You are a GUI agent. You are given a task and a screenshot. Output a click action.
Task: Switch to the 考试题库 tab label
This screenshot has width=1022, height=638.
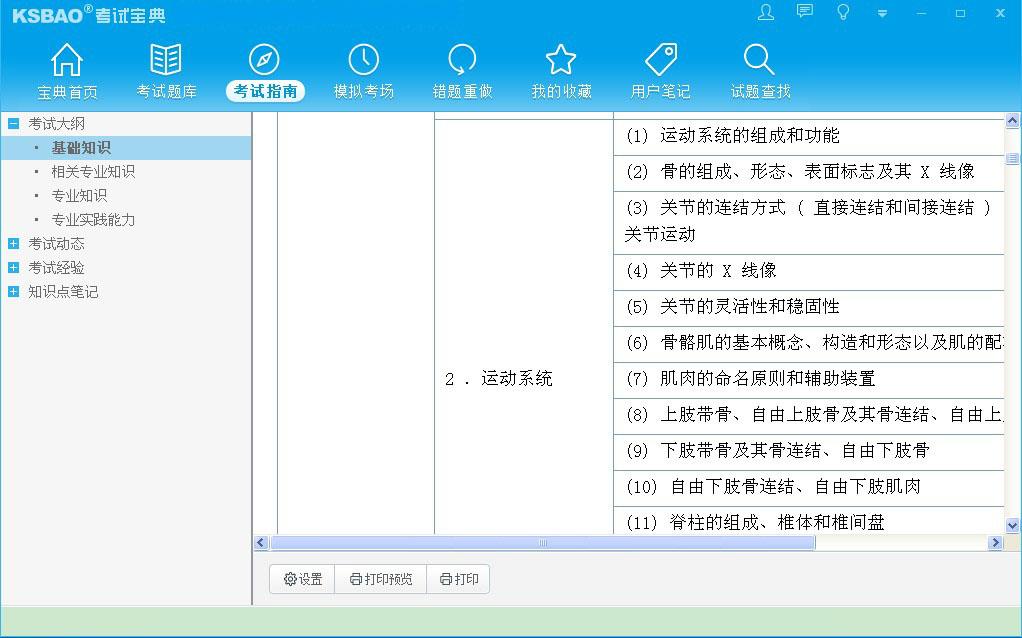(x=166, y=92)
